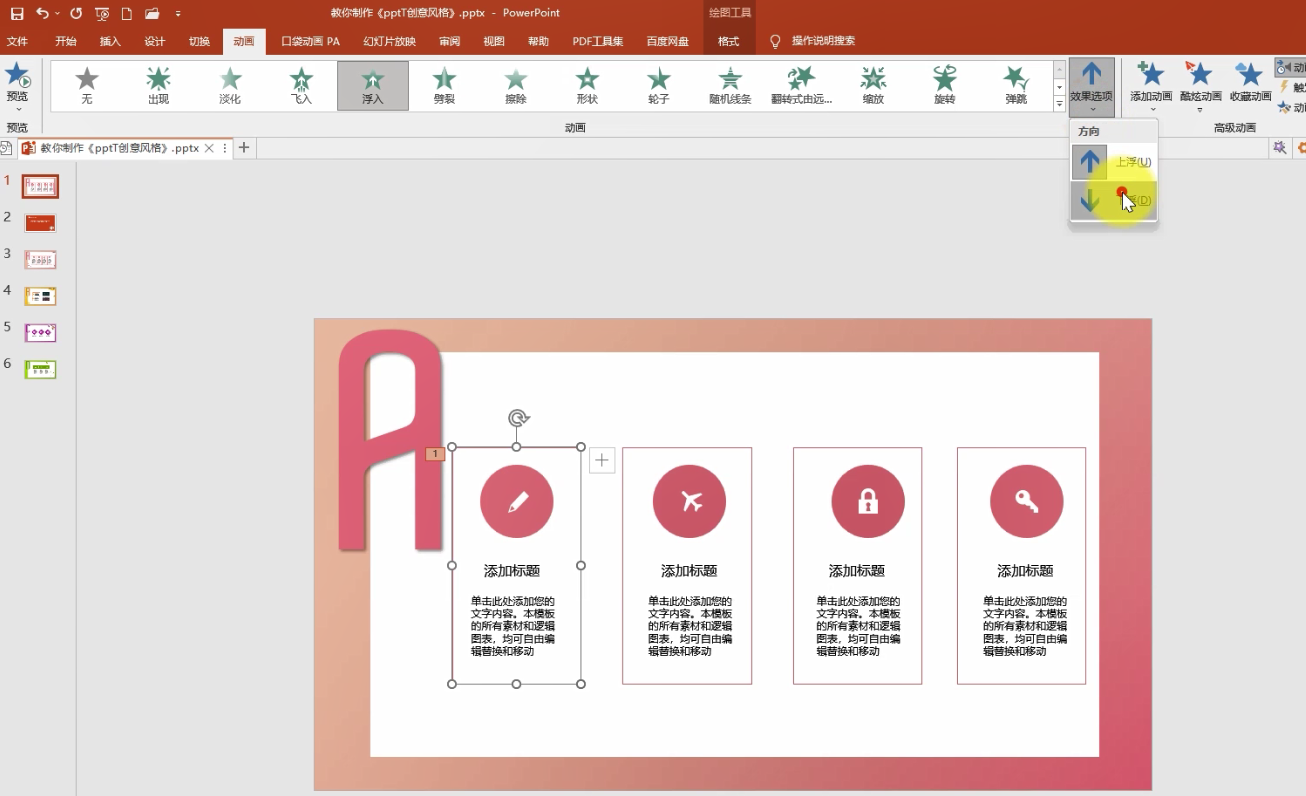Image resolution: width=1306 pixels, height=796 pixels.
Task: Open the 幻灯片放映 tab
Action: coord(389,41)
